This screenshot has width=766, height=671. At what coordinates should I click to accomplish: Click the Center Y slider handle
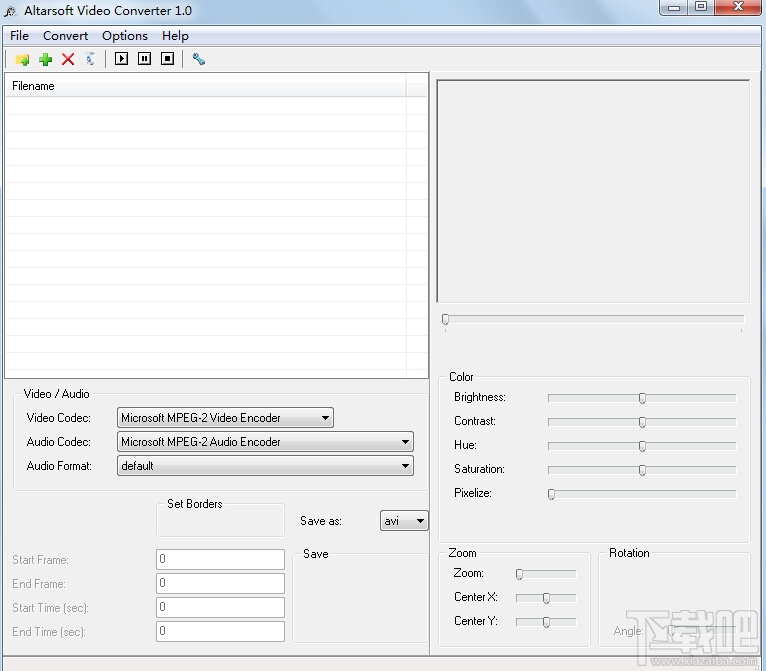pos(546,622)
